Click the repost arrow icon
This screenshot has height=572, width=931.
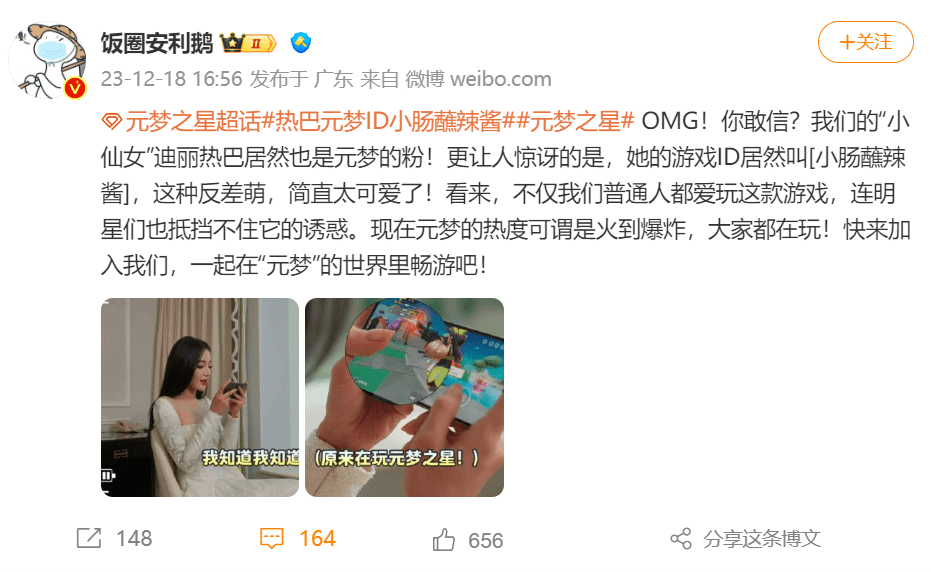[89, 538]
